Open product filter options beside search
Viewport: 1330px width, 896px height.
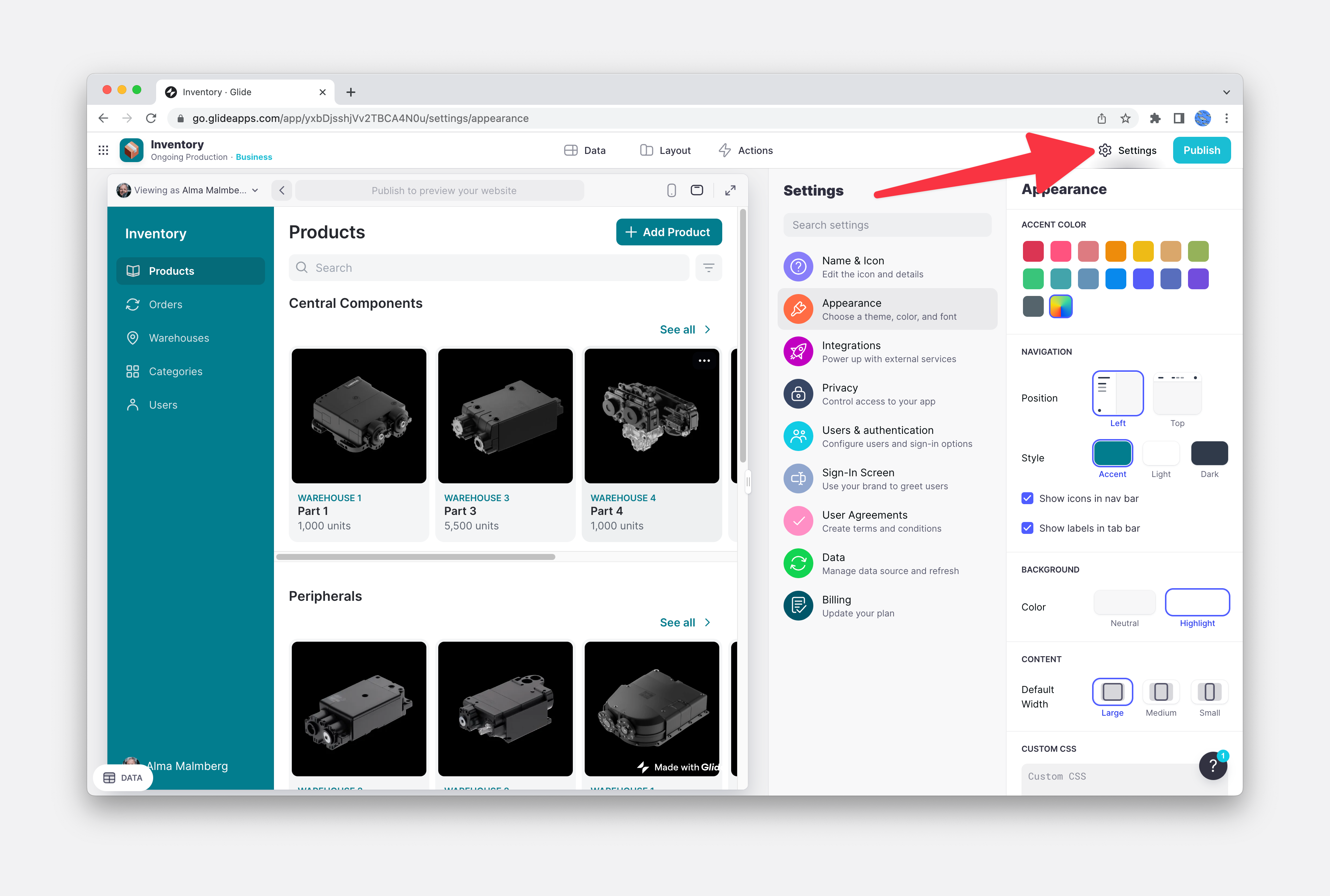(708, 267)
